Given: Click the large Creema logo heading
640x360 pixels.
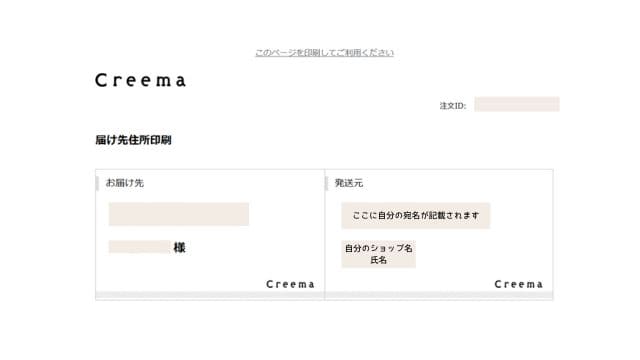Looking at the screenshot, I should point(141,80).
